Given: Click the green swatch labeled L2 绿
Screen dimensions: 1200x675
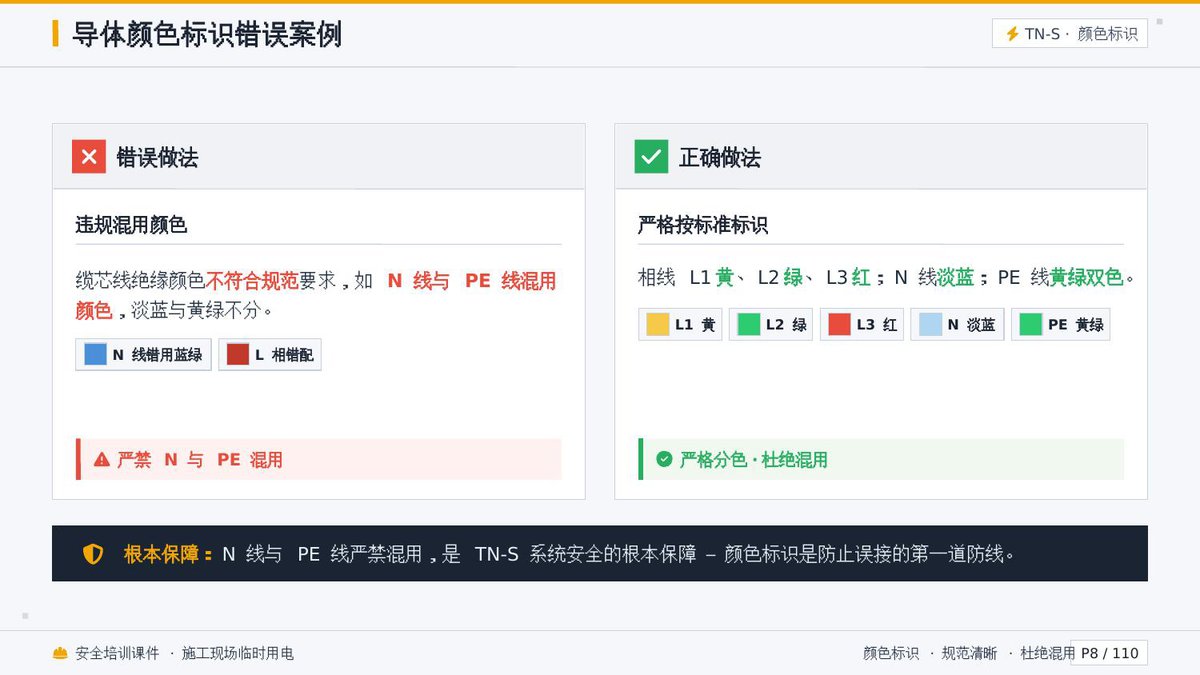Looking at the screenshot, I should coord(749,324).
